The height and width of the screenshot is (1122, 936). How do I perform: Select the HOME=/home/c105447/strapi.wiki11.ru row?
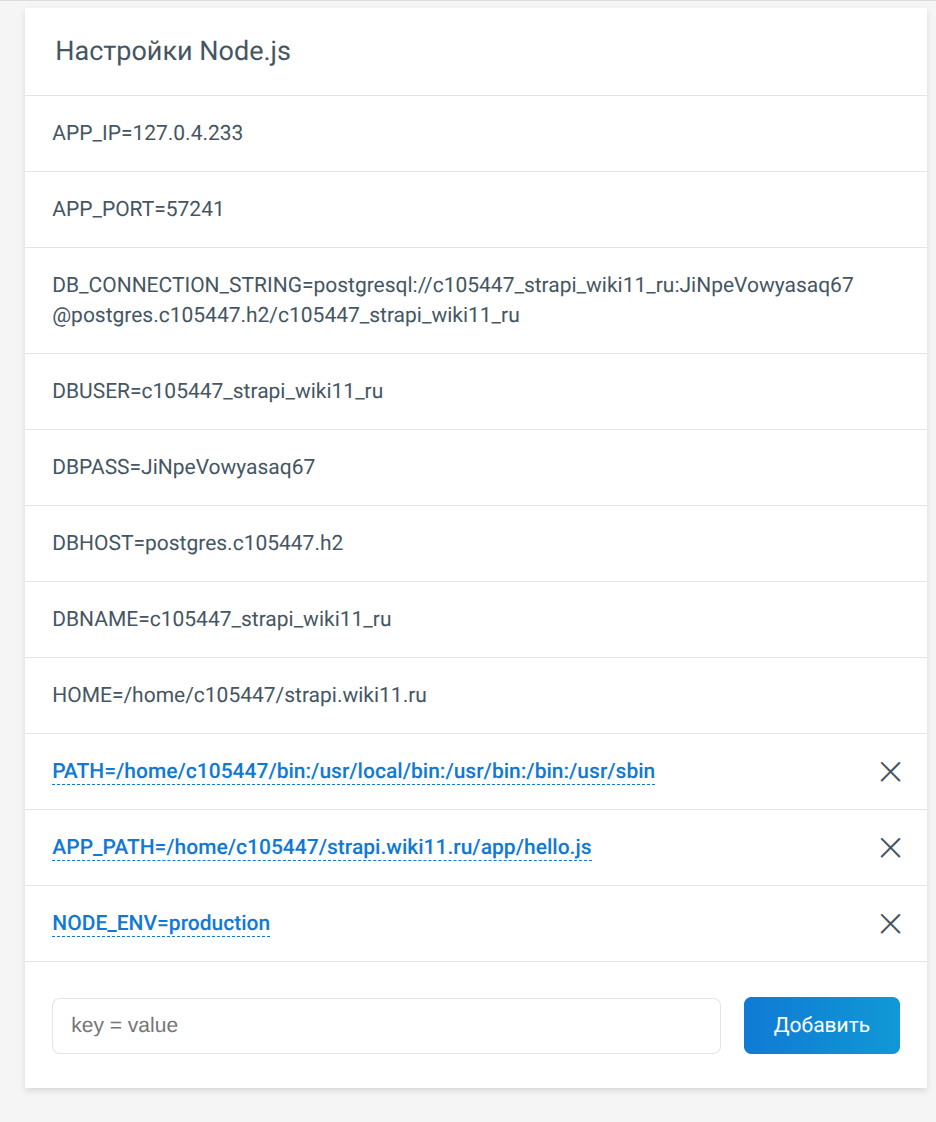point(476,695)
